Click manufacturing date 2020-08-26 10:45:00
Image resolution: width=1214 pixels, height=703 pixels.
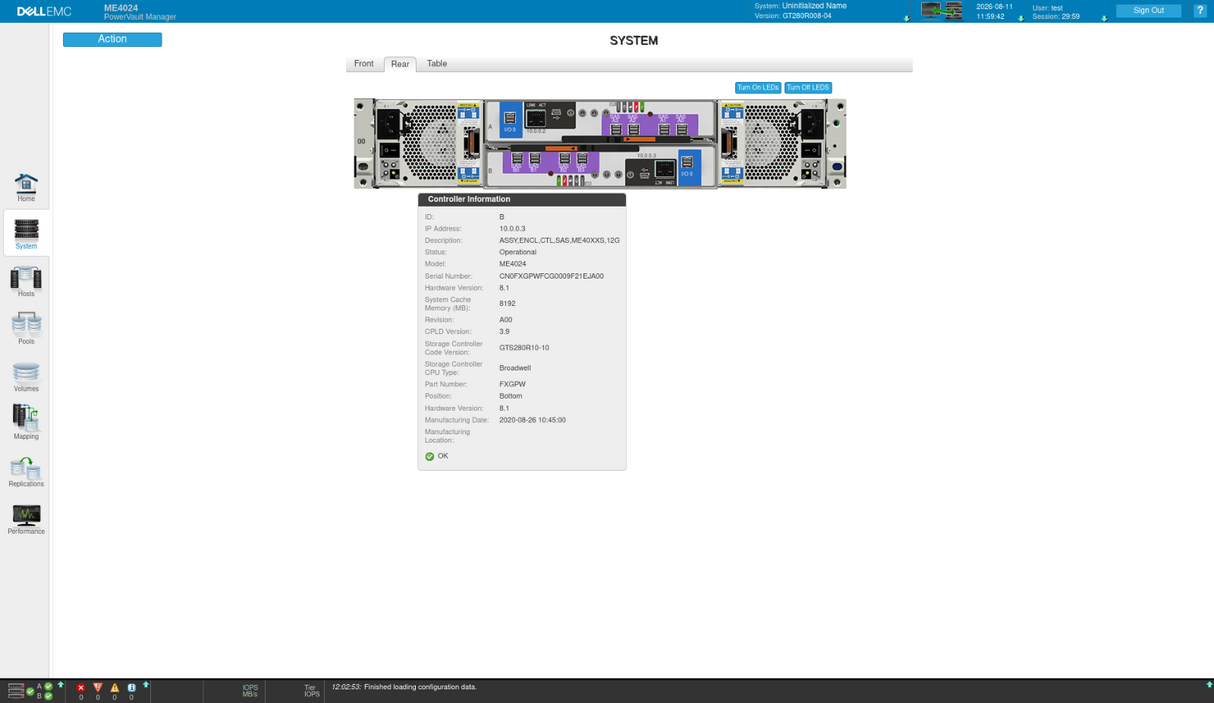click(x=532, y=420)
